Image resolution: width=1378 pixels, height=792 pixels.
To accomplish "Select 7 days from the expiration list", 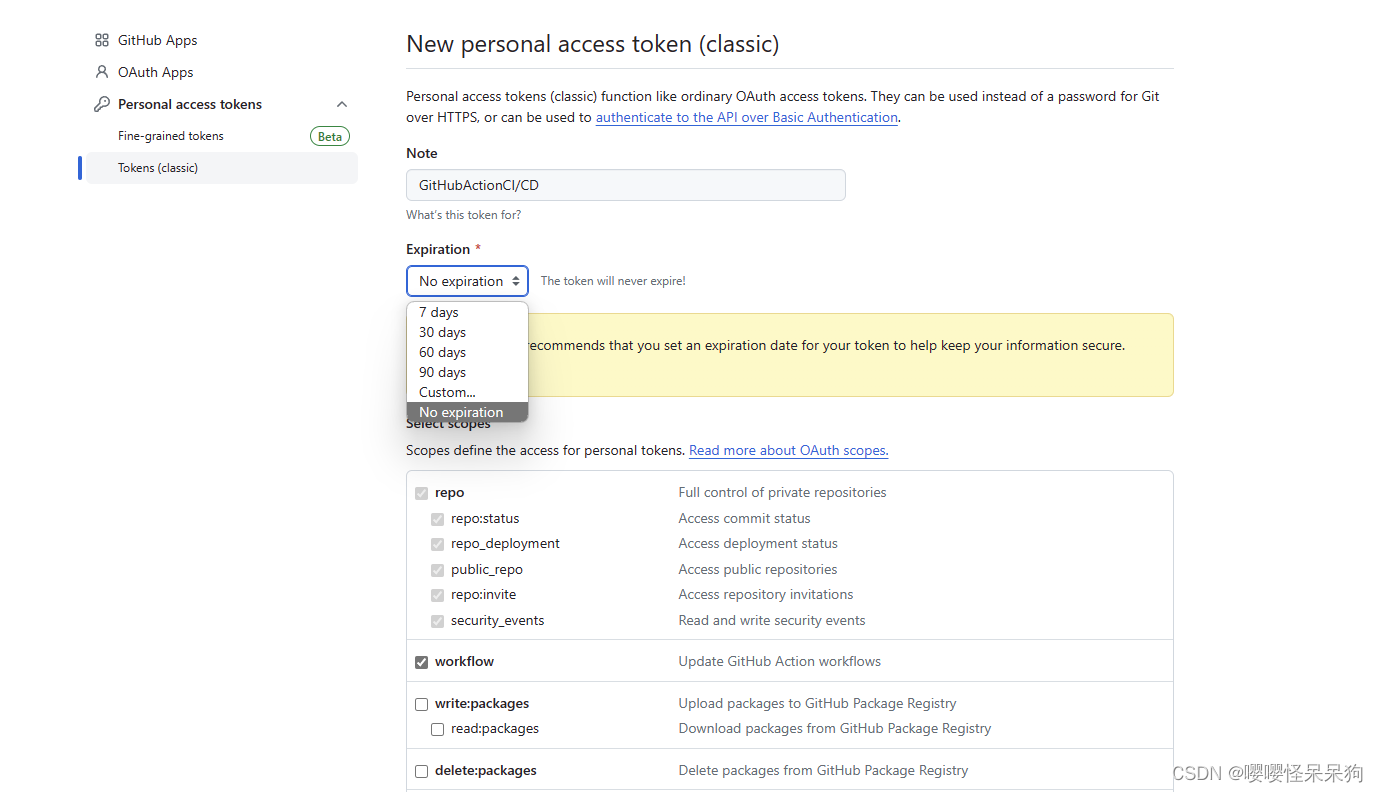I will point(437,312).
